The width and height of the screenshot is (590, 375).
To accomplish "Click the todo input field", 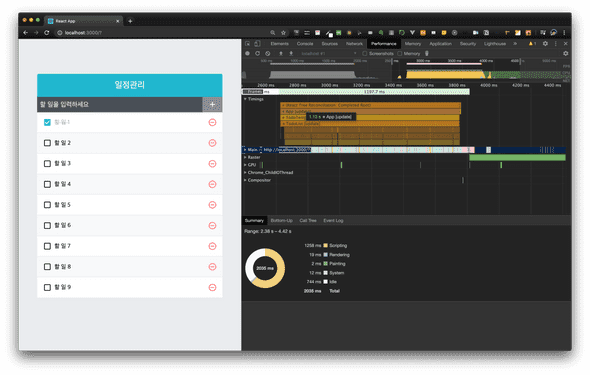I will [x=120, y=105].
